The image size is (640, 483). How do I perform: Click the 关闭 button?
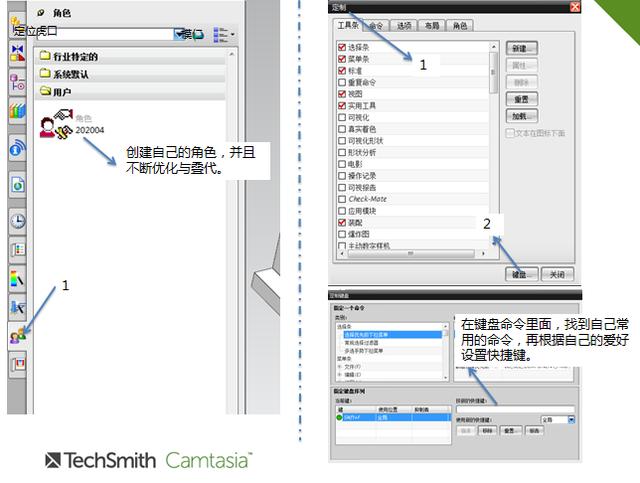coord(557,274)
